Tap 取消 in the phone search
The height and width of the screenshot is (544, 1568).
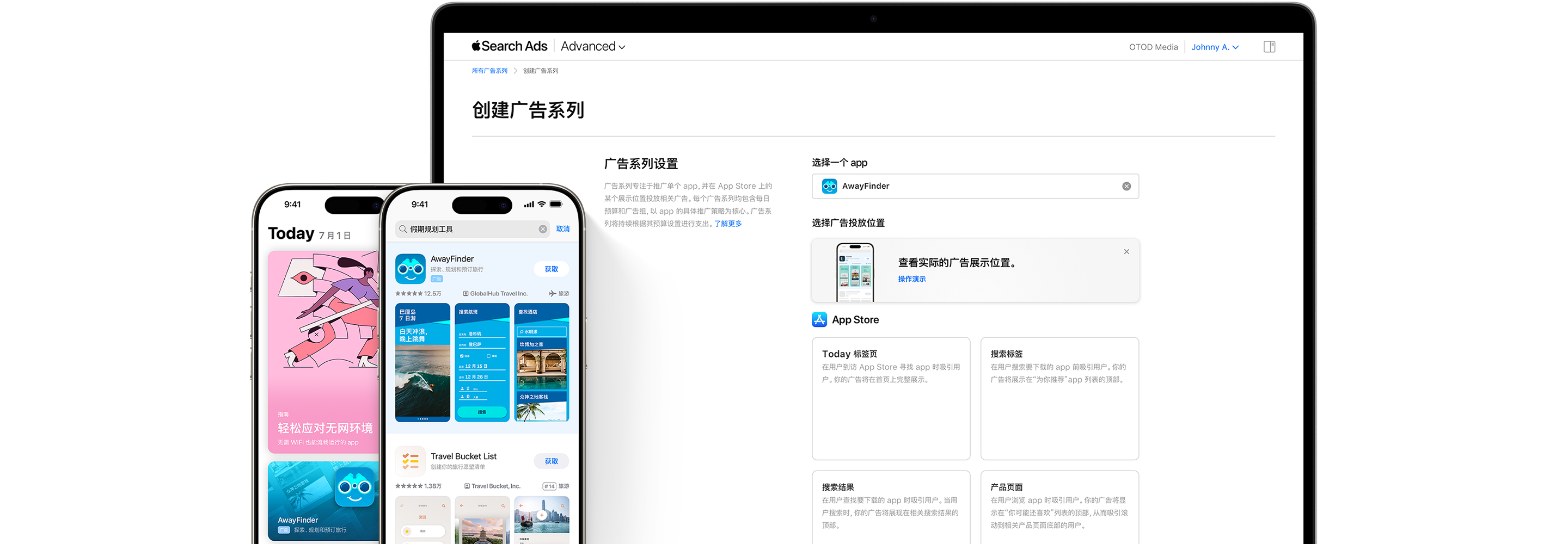562,230
